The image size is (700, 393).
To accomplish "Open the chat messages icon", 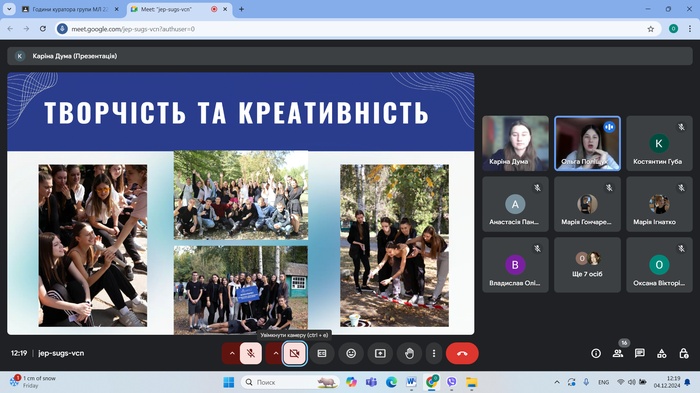I will (640, 353).
